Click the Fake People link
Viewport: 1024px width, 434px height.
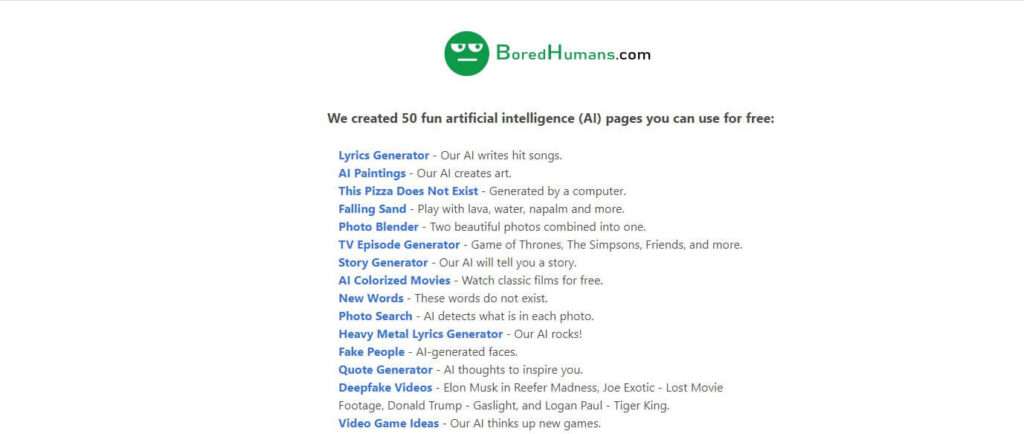coord(372,352)
